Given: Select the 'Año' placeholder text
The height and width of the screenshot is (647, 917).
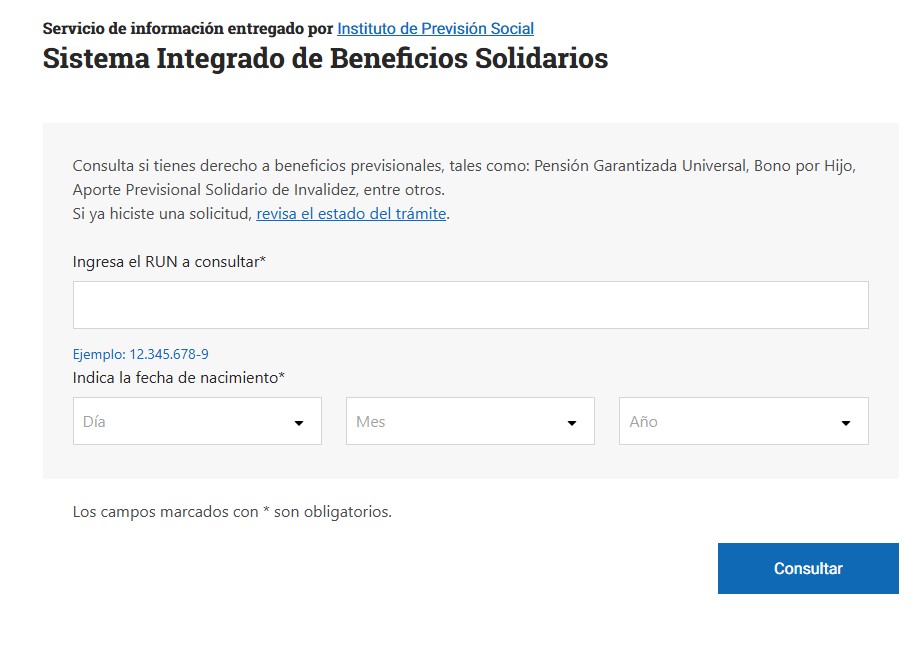Looking at the screenshot, I should [x=643, y=422].
